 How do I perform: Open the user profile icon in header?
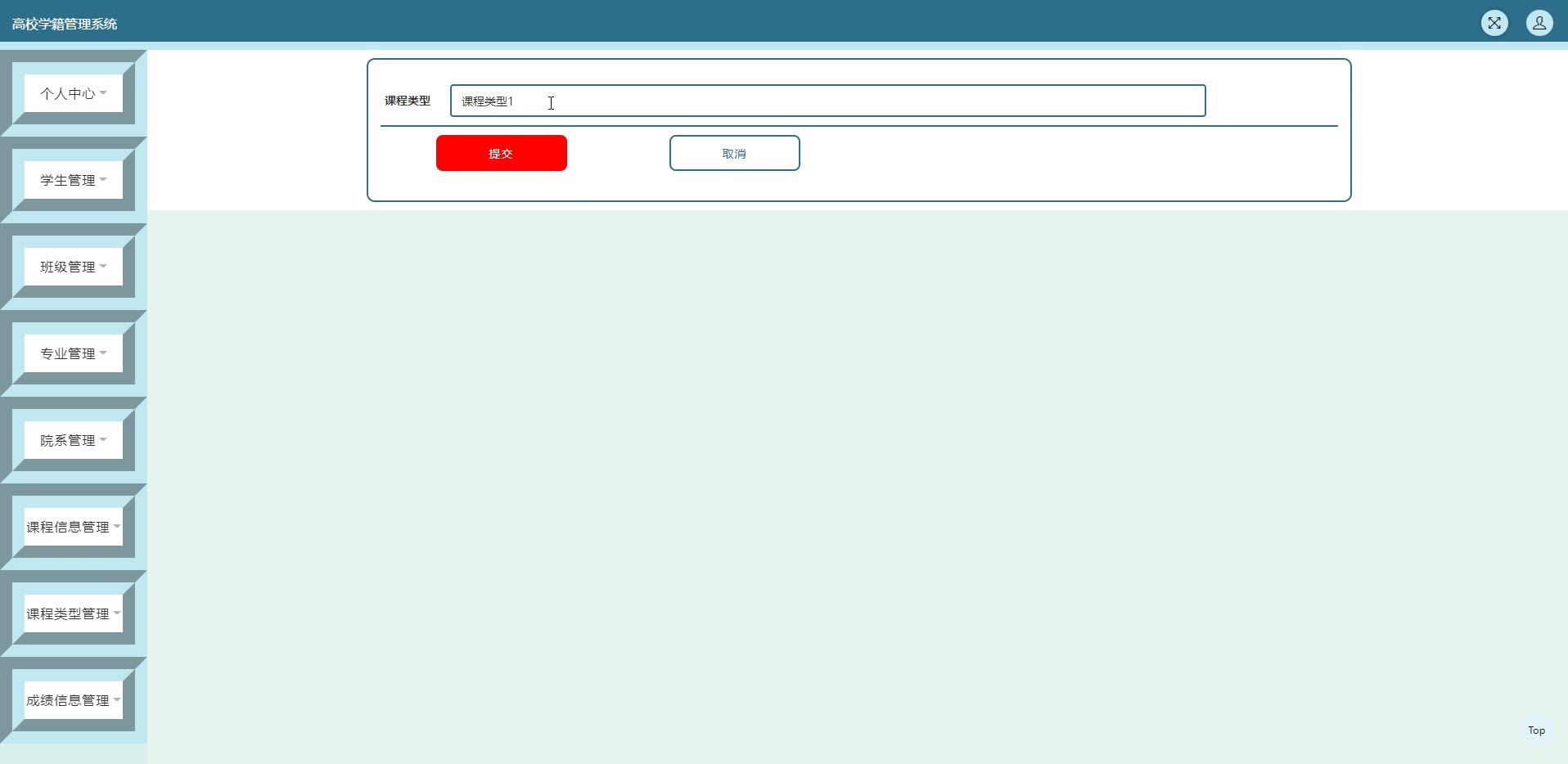click(x=1539, y=23)
